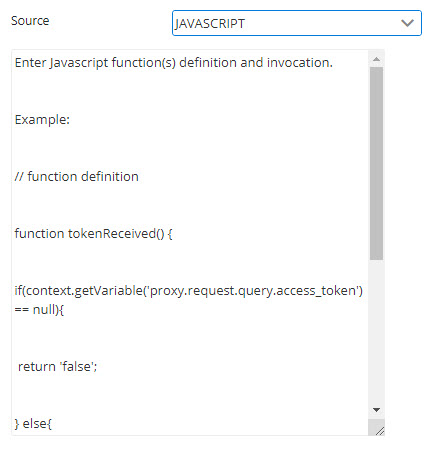
Task: Click the scrollbar down arrow in code area
Action: click(376, 410)
